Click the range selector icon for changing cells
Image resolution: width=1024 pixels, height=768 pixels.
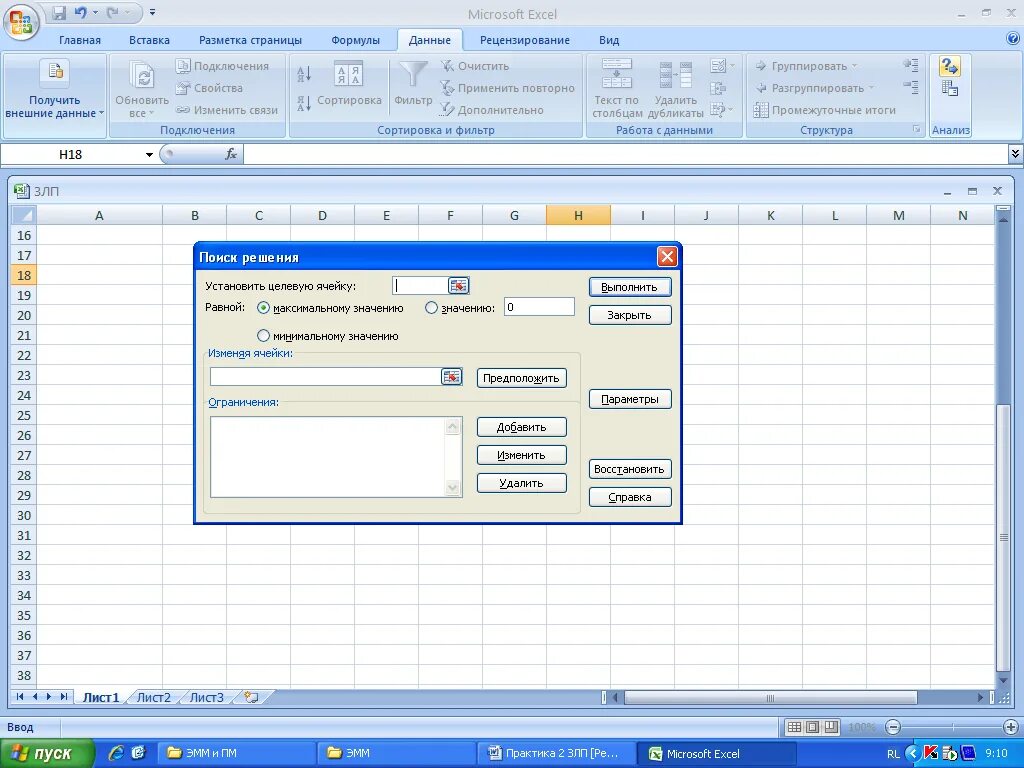451,376
